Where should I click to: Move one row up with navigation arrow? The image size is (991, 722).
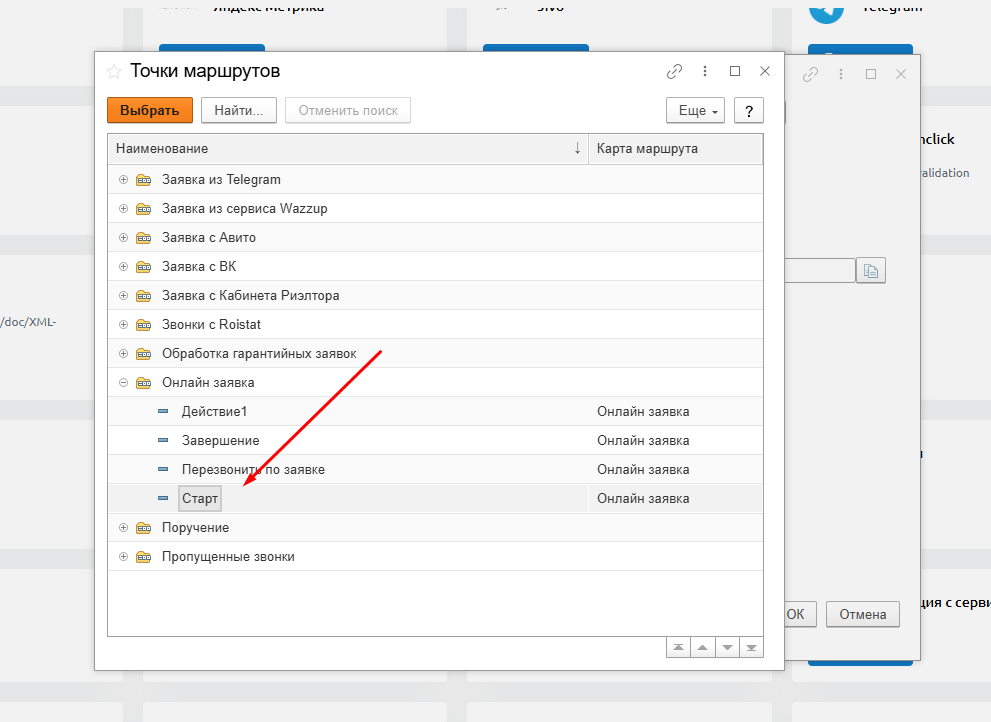point(703,647)
